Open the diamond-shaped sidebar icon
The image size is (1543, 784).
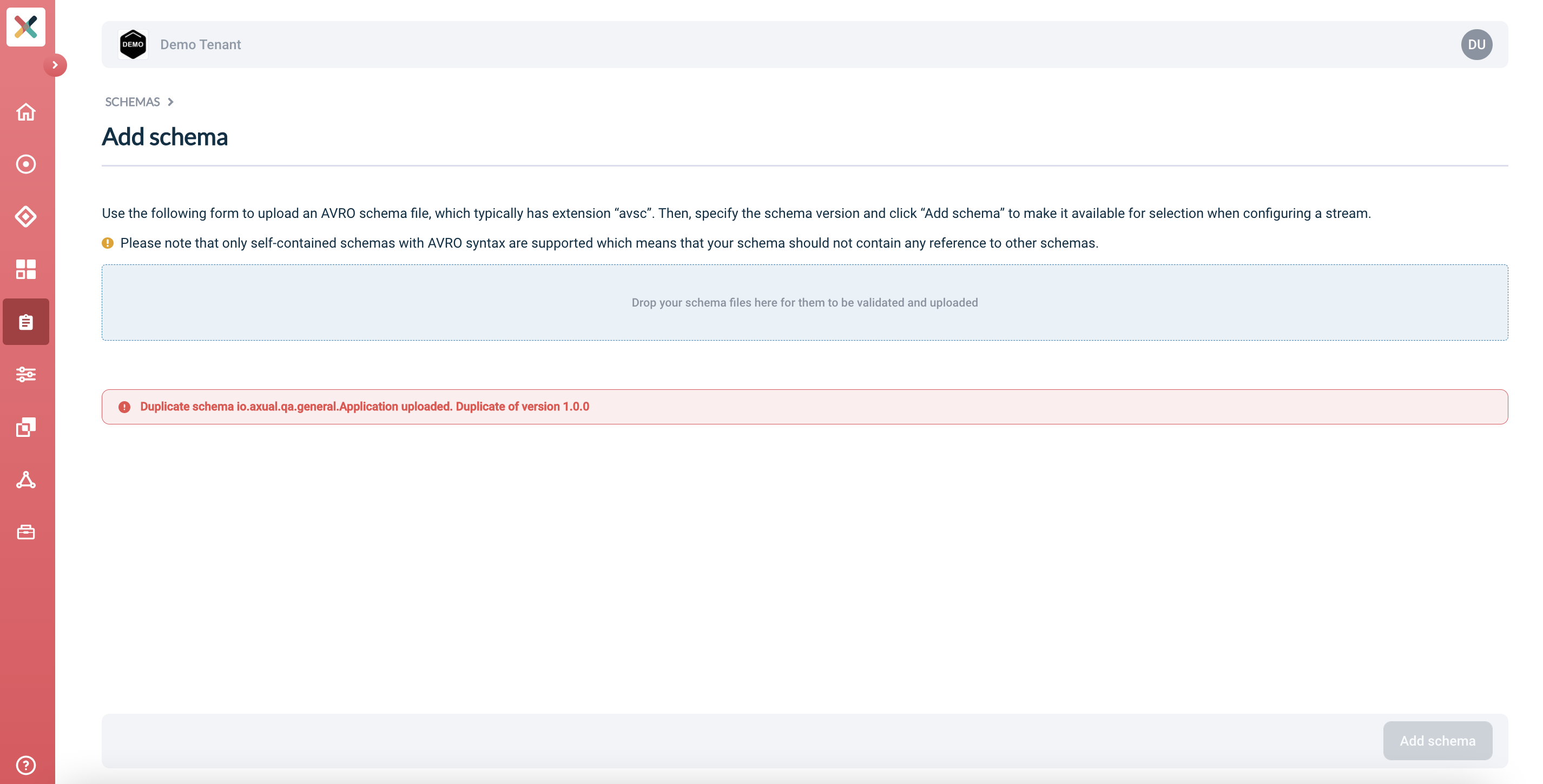point(26,217)
